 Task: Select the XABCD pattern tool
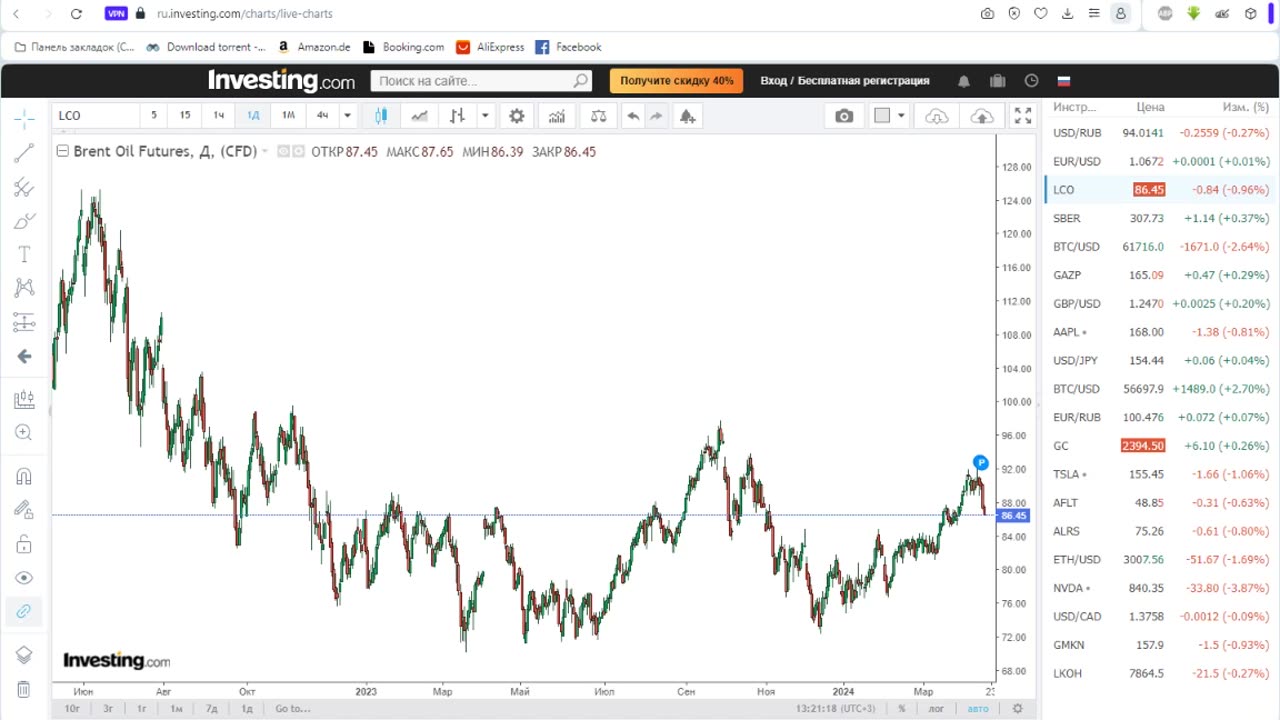coord(24,288)
